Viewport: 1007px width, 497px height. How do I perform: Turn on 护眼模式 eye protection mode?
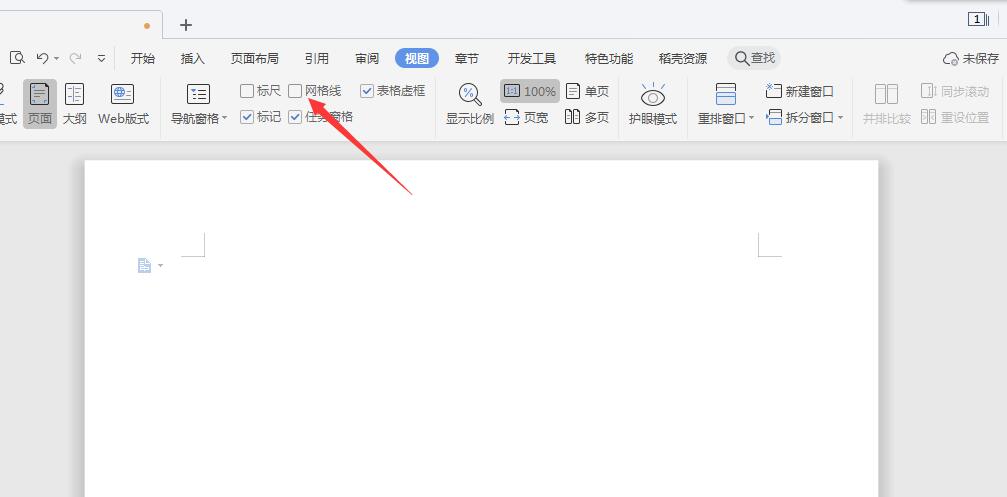click(652, 103)
